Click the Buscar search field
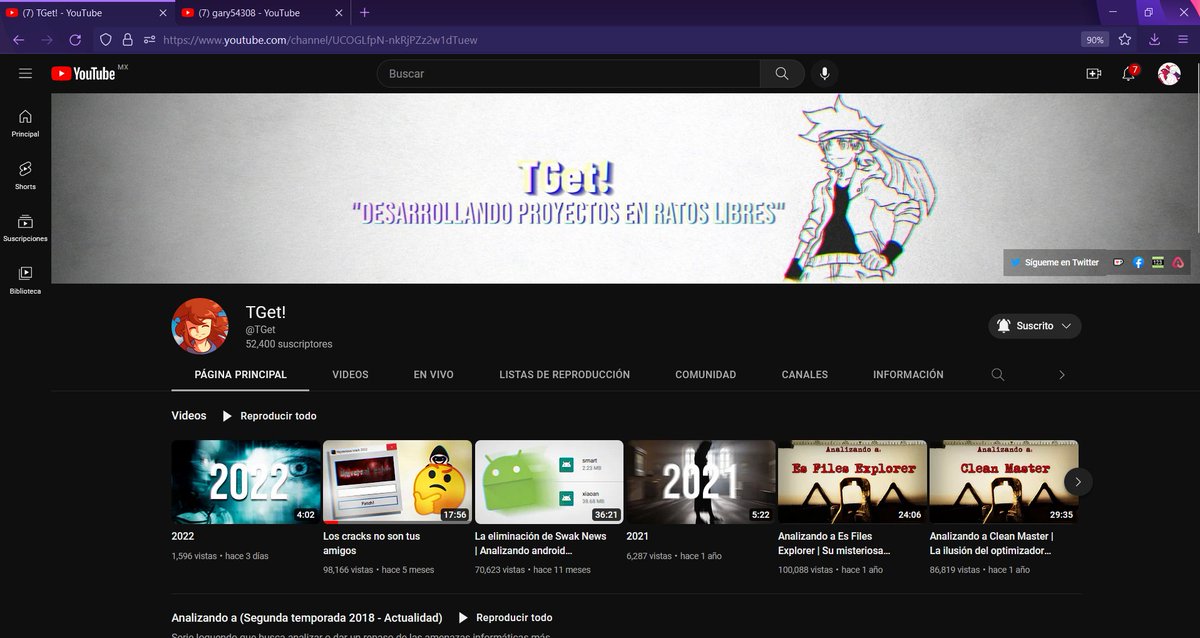Viewport: 1200px width, 638px height. 569,74
